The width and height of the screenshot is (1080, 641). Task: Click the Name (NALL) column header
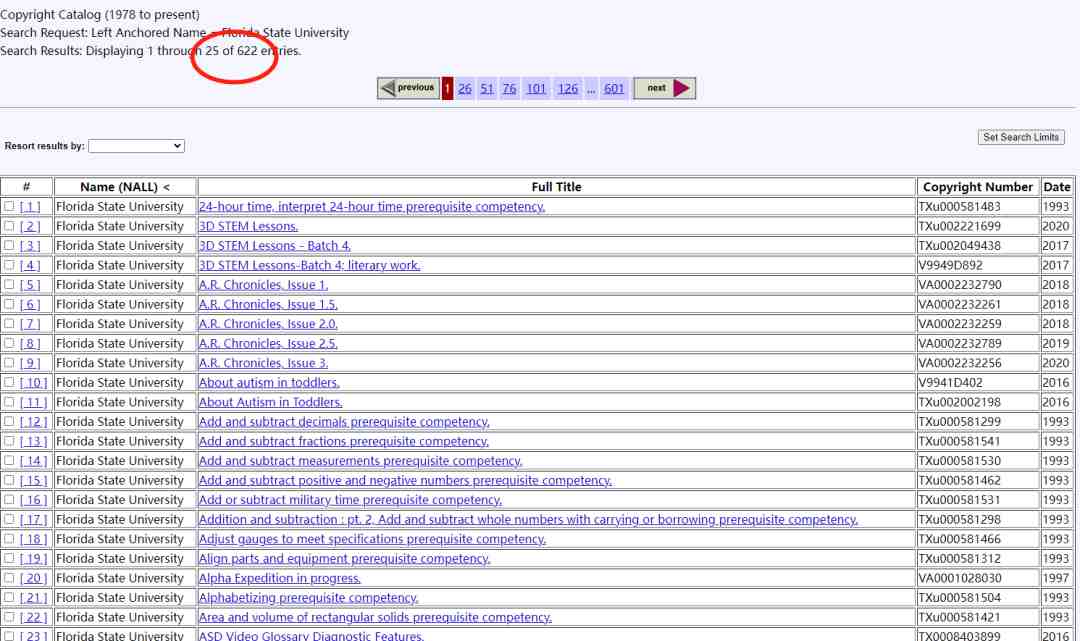[125, 187]
